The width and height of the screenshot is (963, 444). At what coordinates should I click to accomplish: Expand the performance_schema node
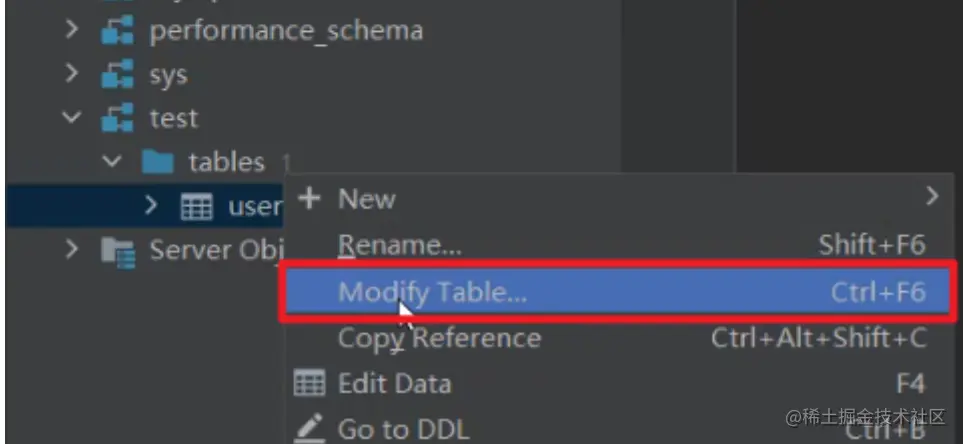tap(72, 29)
